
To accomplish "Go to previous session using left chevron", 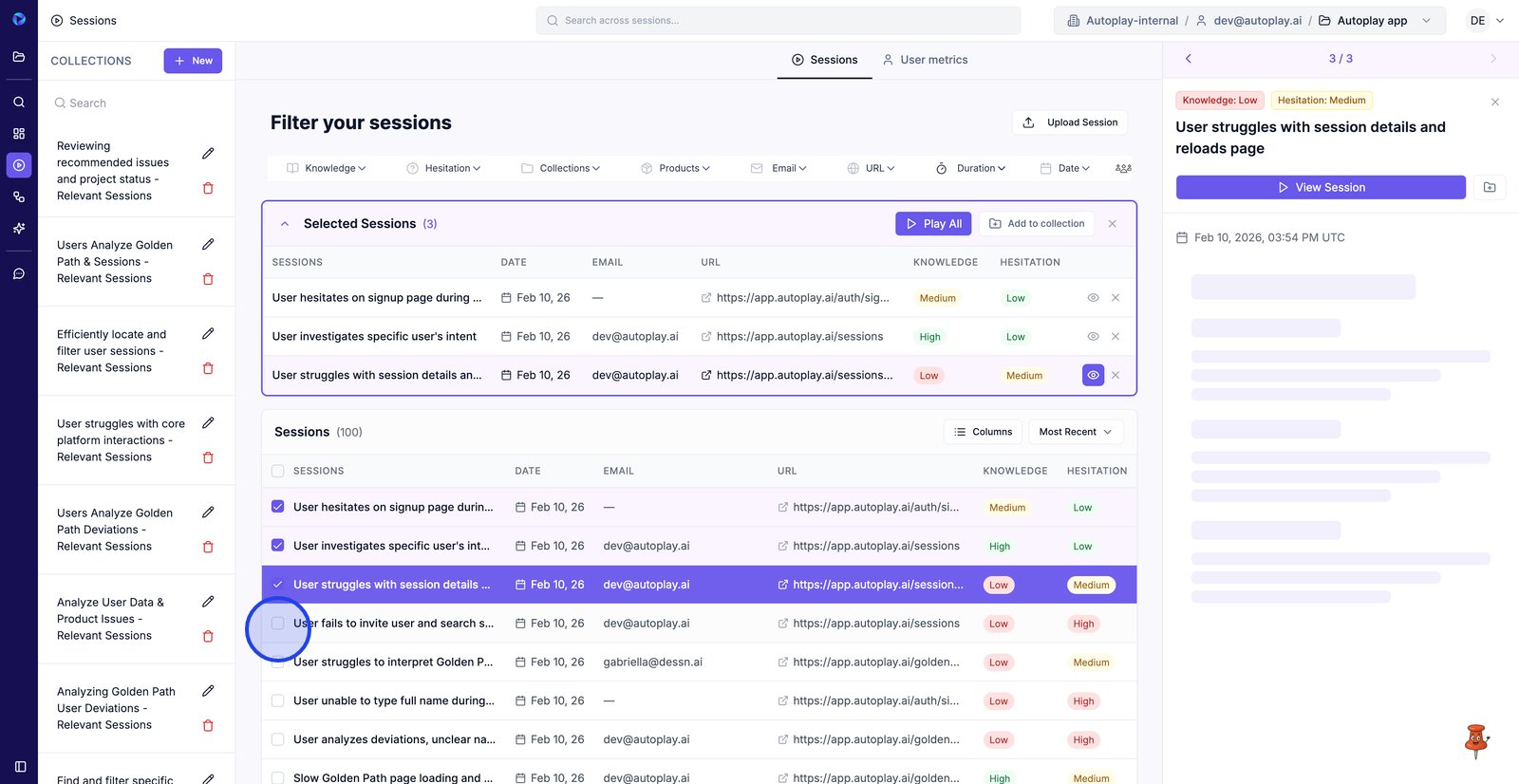I will [1189, 59].
